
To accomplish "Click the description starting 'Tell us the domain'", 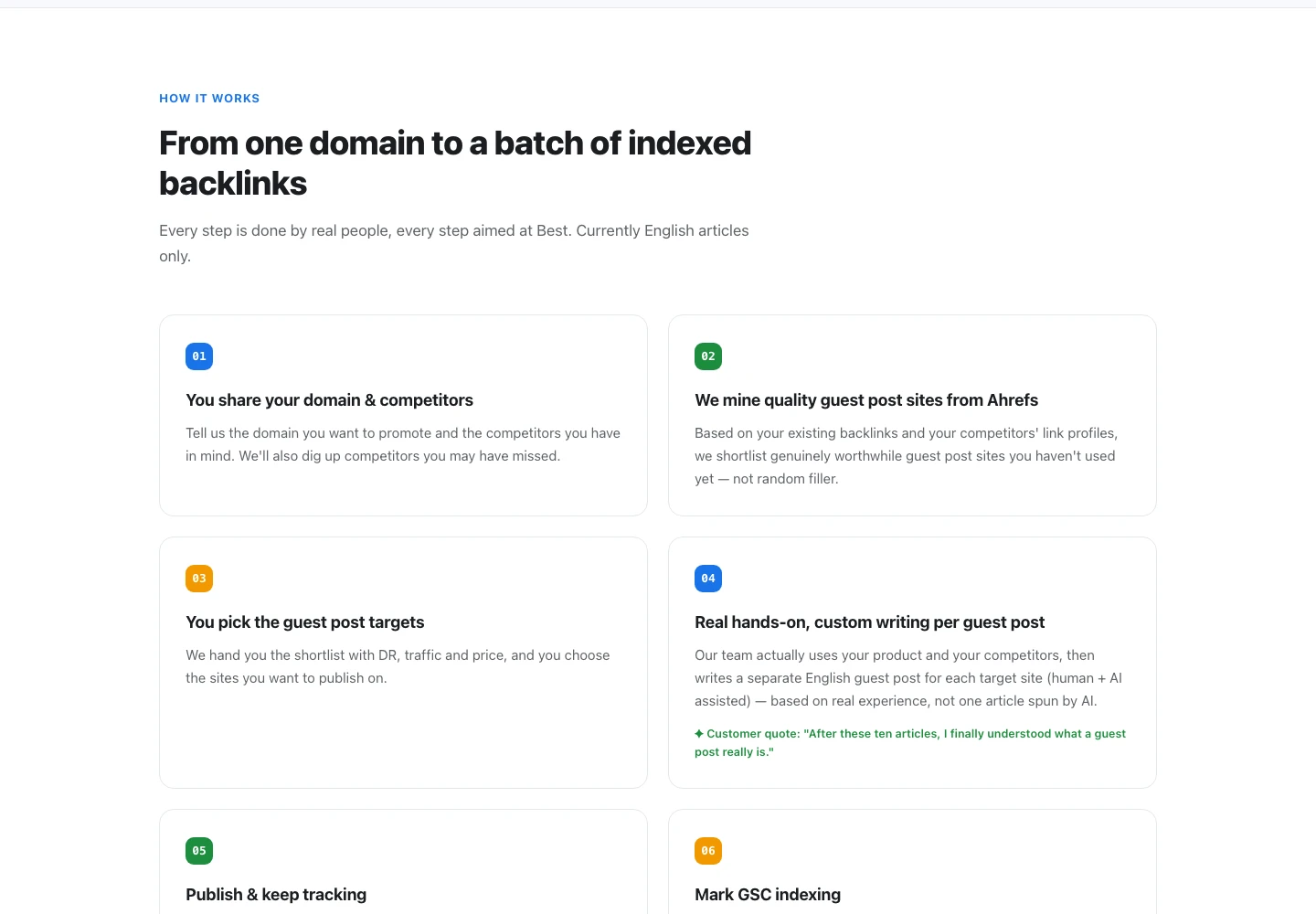I will coord(403,444).
